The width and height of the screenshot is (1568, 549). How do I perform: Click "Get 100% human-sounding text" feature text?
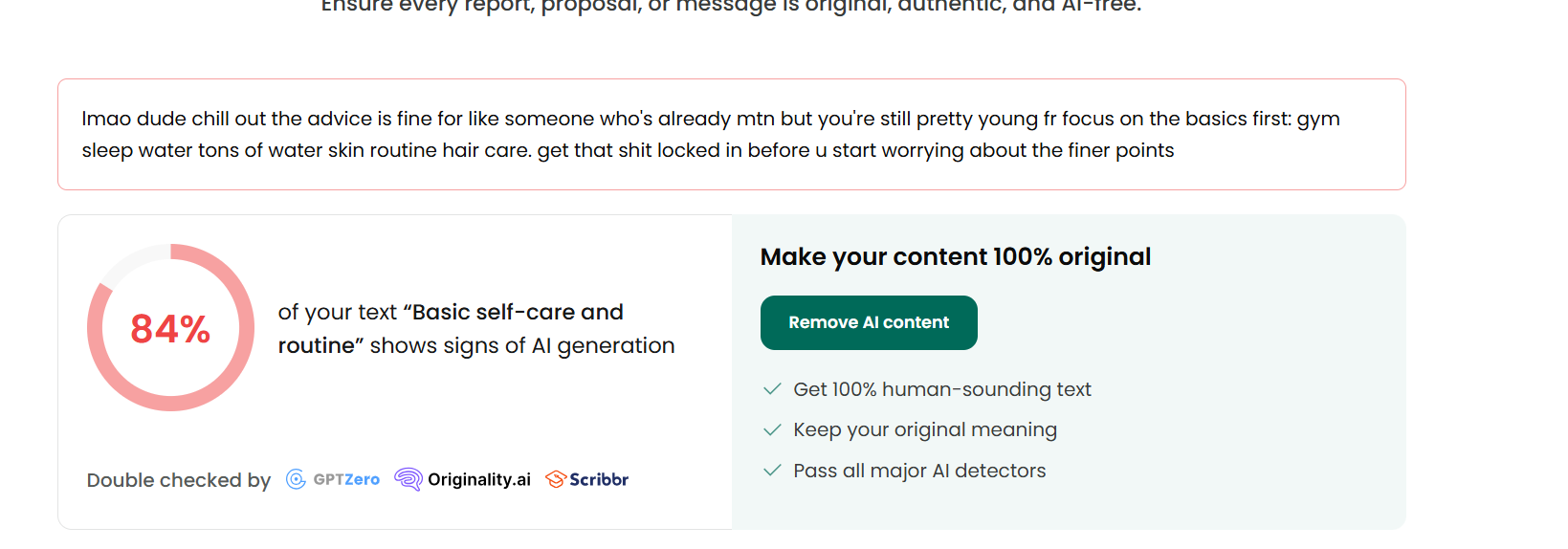941,389
